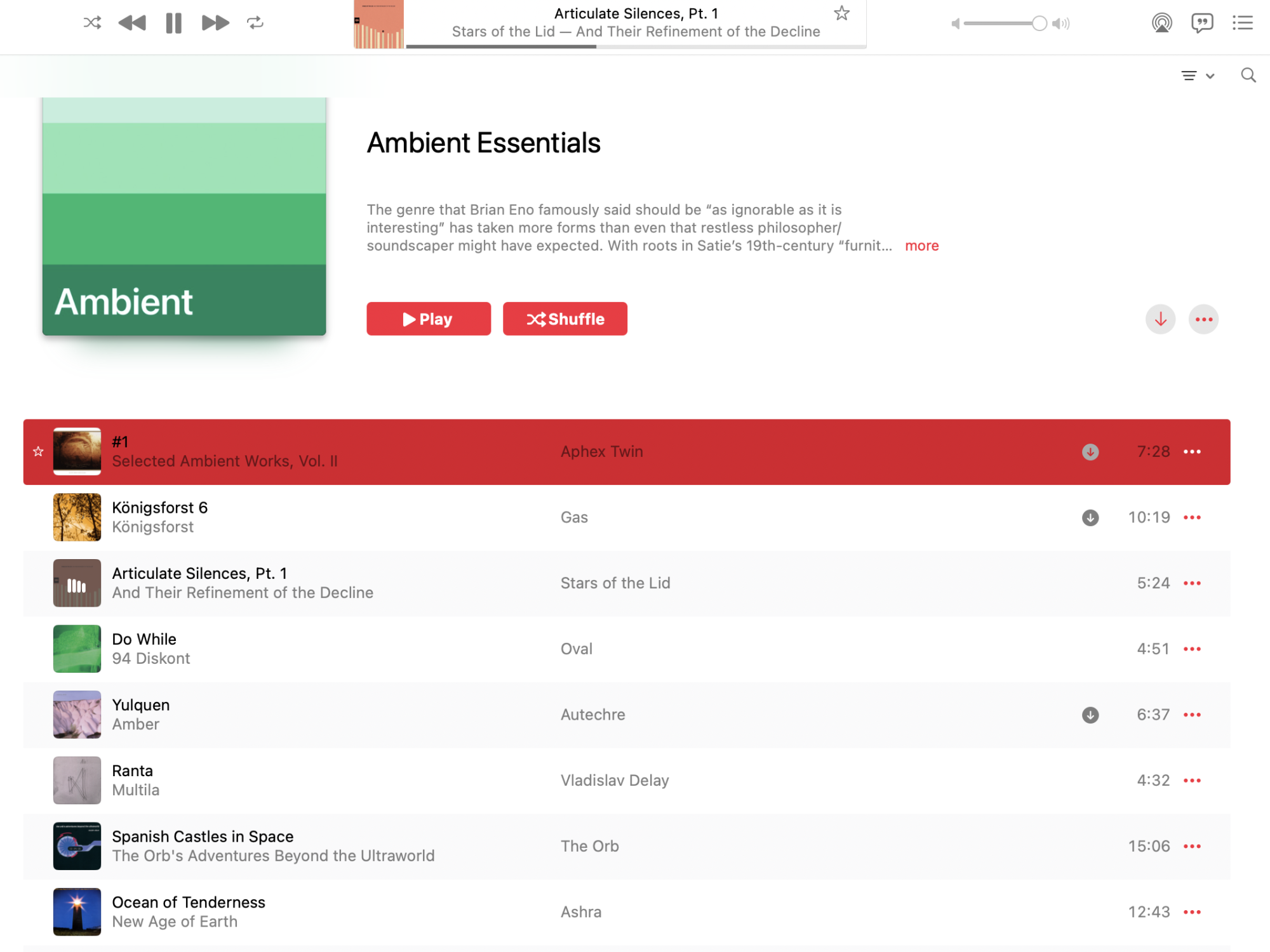Play the Ambient Essentials playlist

pyautogui.click(x=429, y=319)
